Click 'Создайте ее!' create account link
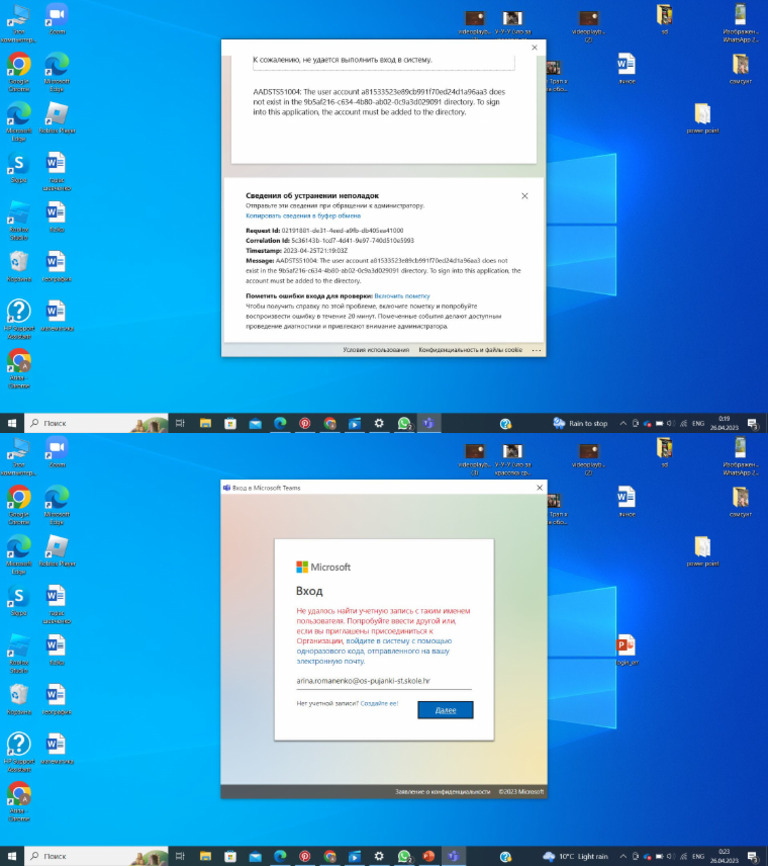 379,704
